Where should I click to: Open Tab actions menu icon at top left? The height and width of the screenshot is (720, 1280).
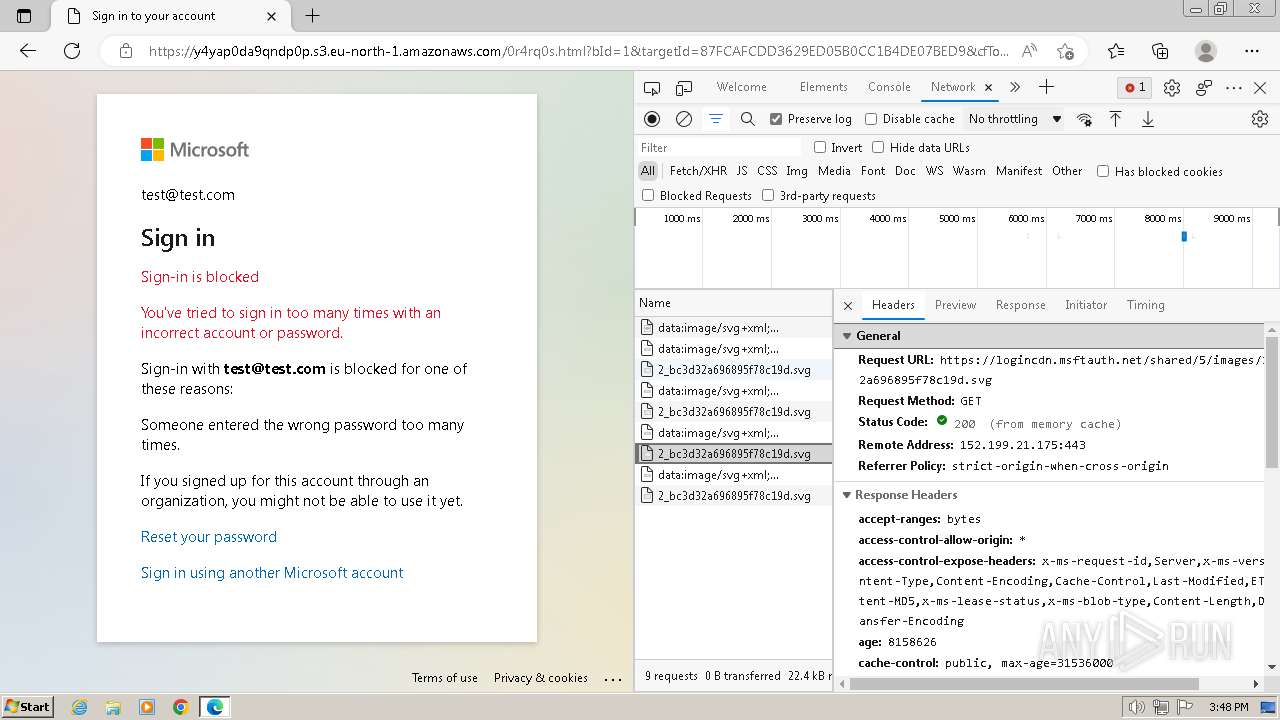(x=24, y=16)
